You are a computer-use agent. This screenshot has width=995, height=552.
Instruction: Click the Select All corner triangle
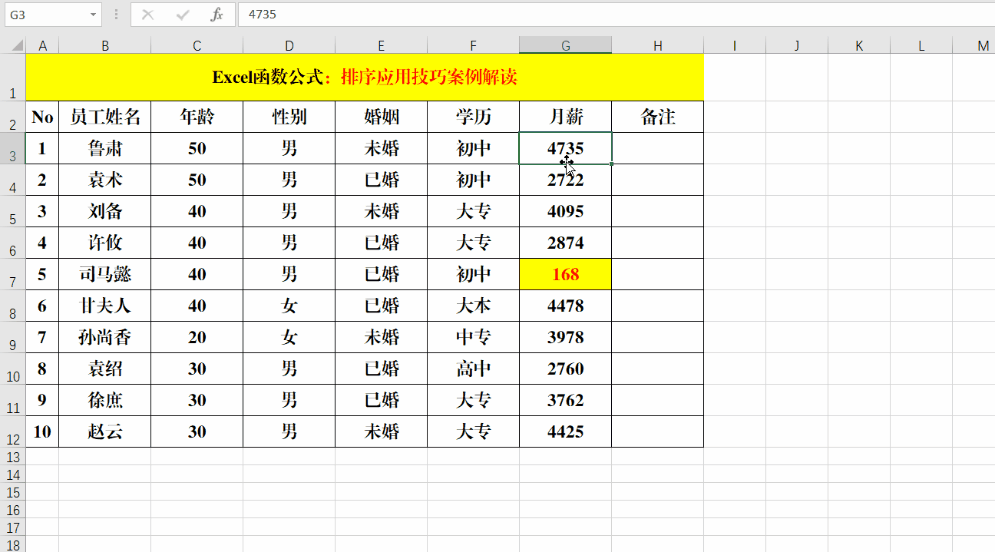click(17, 46)
